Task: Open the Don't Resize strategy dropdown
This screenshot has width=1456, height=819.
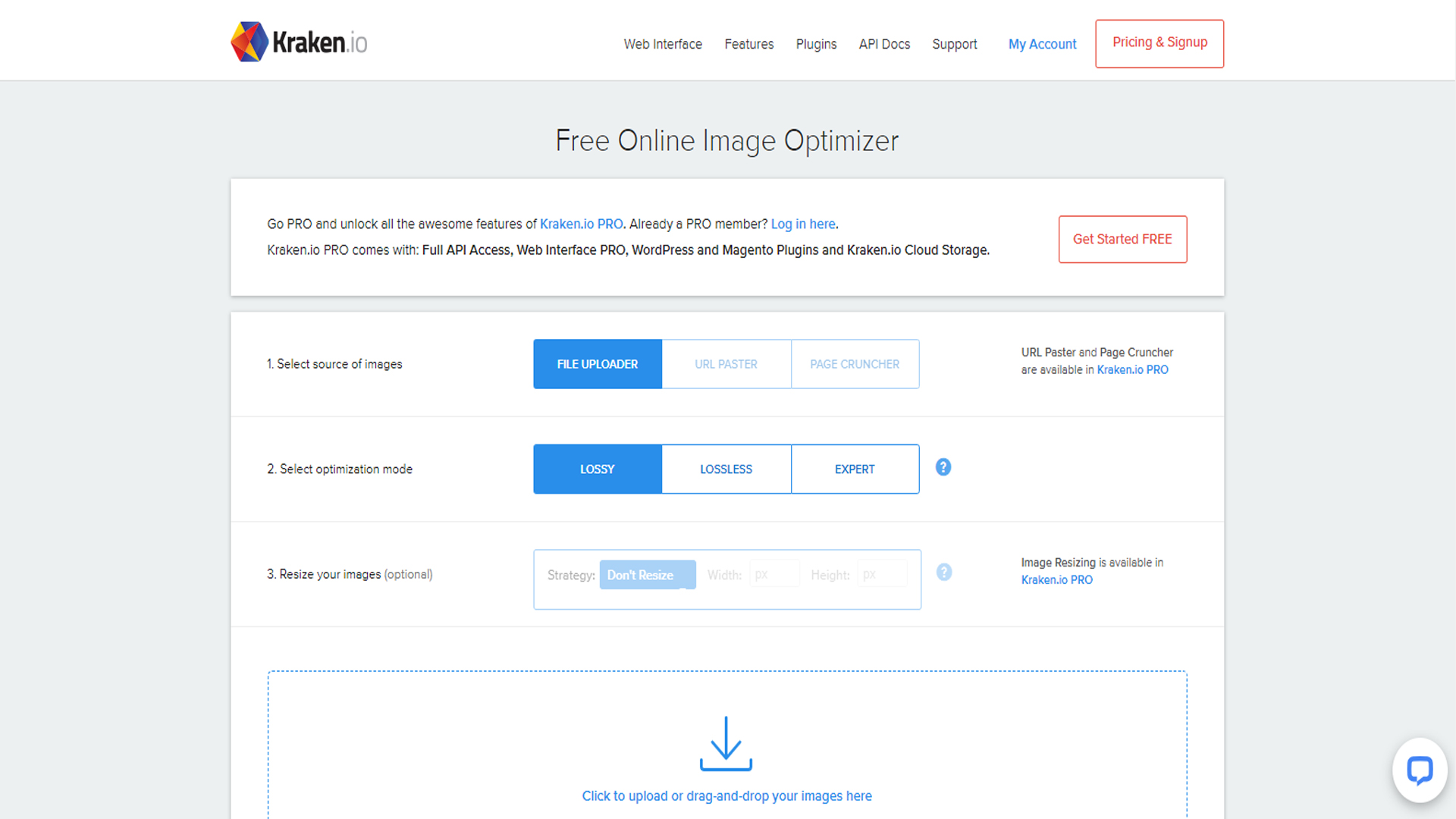Action: pos(647,574)
